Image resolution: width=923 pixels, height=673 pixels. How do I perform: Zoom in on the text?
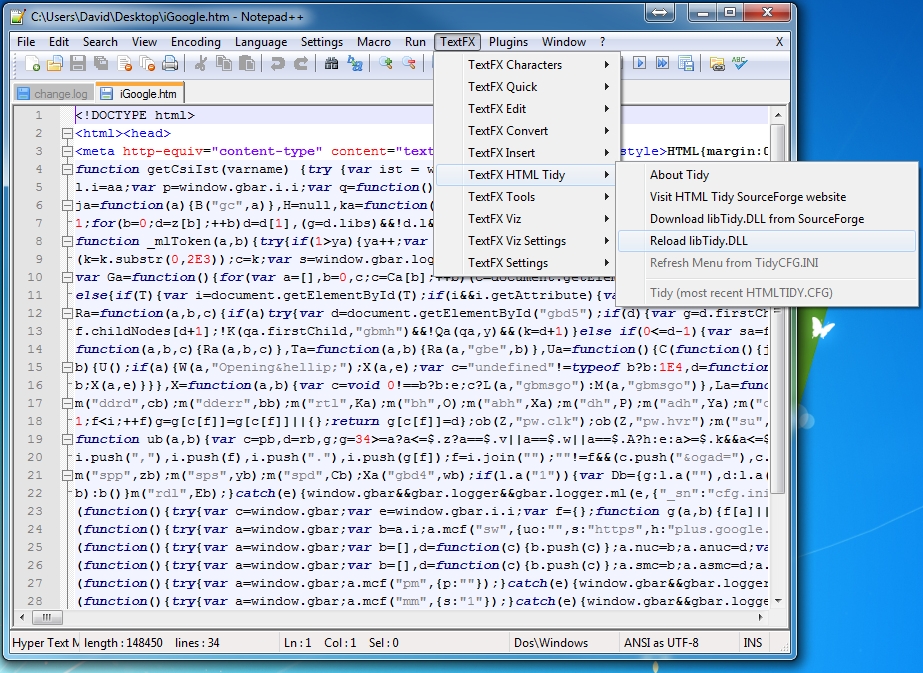[x=385, y=63]
